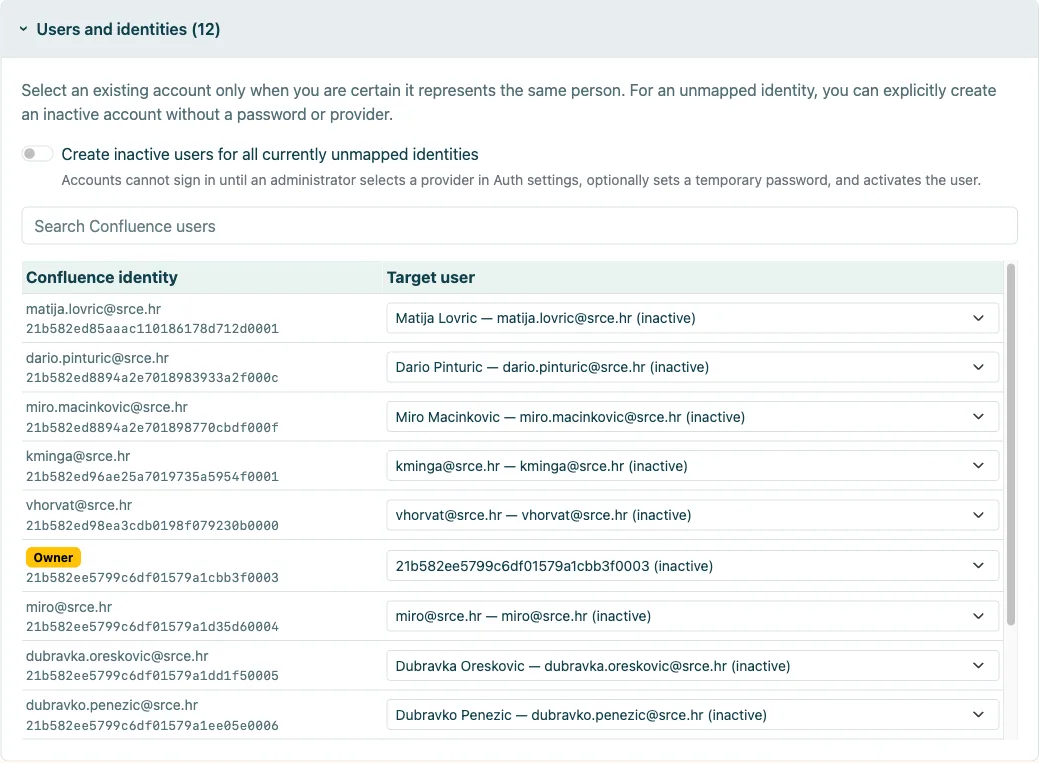Open target user dropdown for Matija Lovric

click(x=692, y=318)
